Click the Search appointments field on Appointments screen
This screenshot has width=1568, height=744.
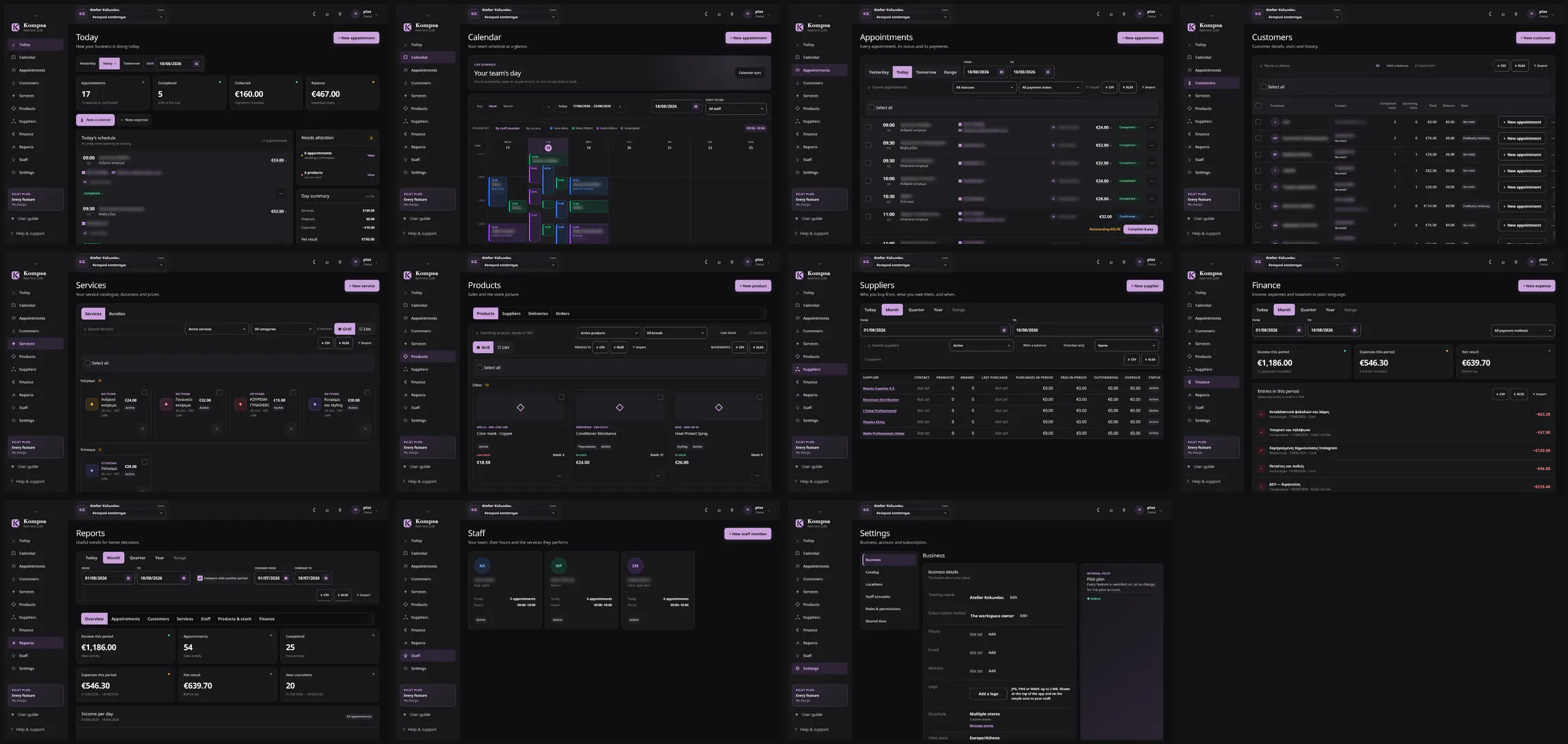[907, 88]
